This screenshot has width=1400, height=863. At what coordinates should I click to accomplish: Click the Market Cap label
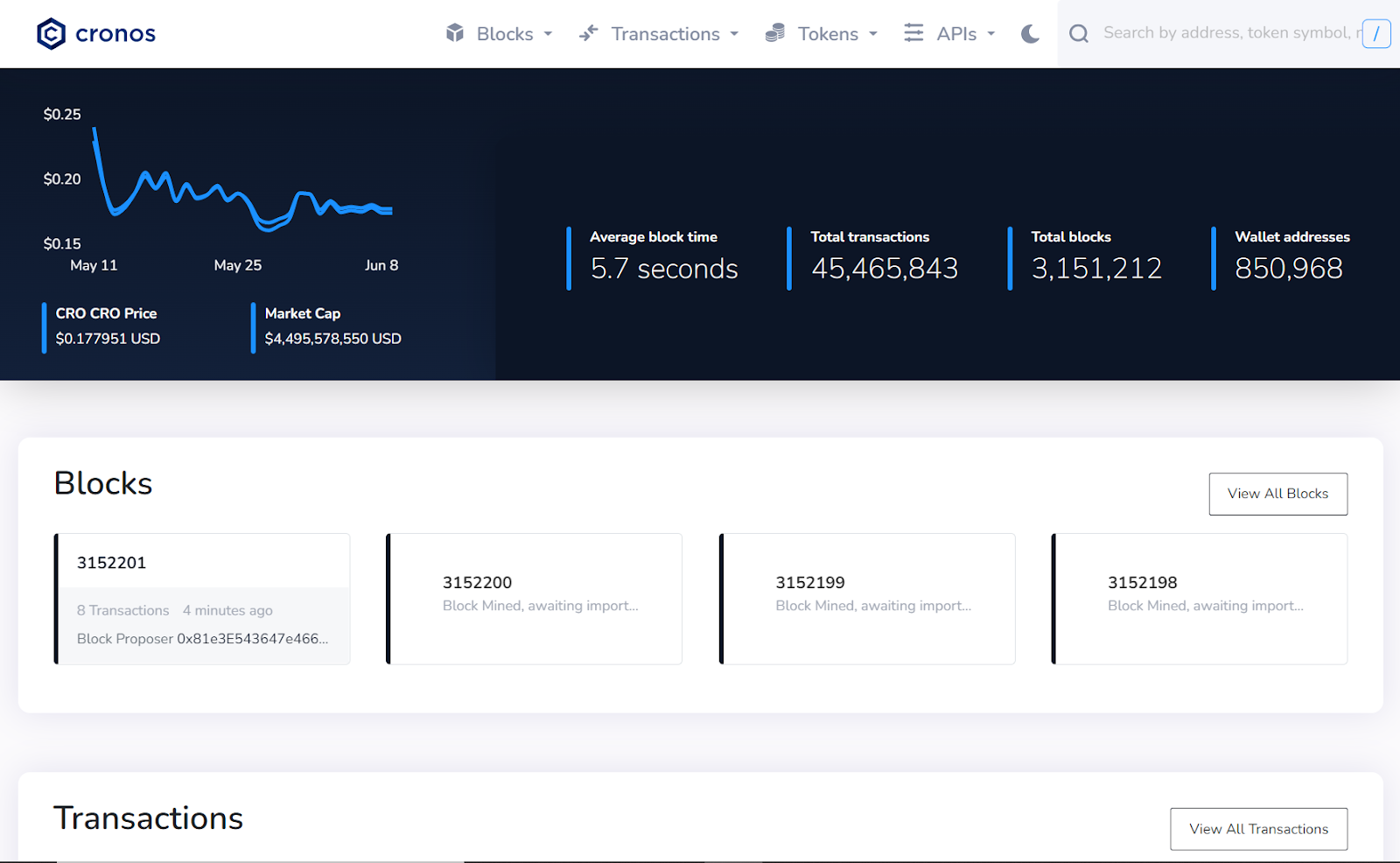point(303,313)
